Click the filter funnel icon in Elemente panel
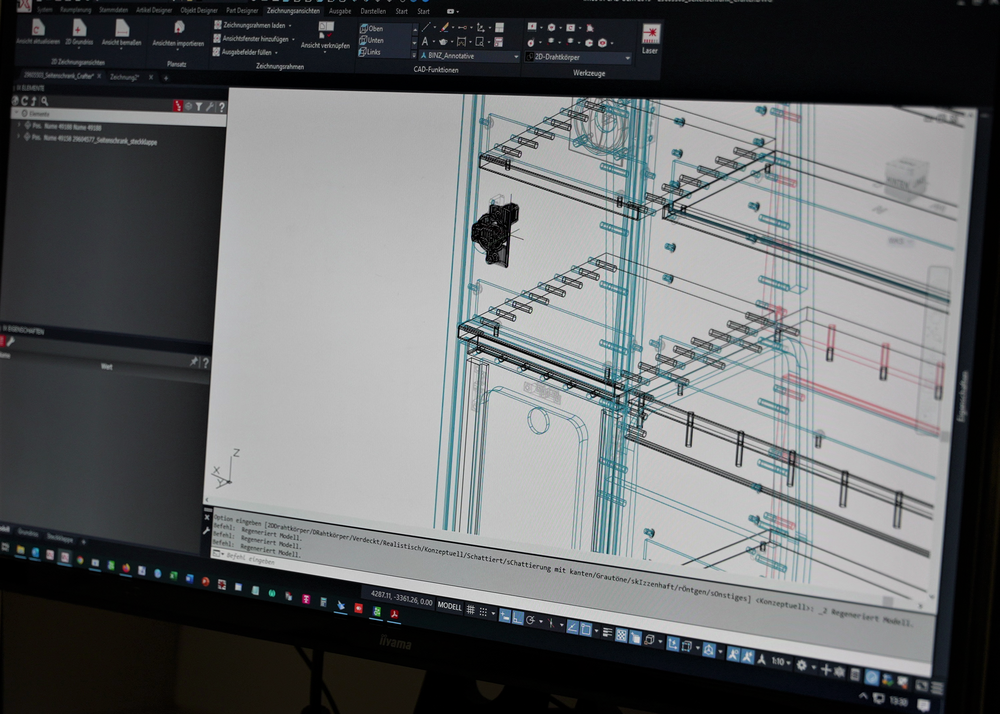Image resolution: width=1000 pixels, height=714 pixels. click(x=198, y=106)
